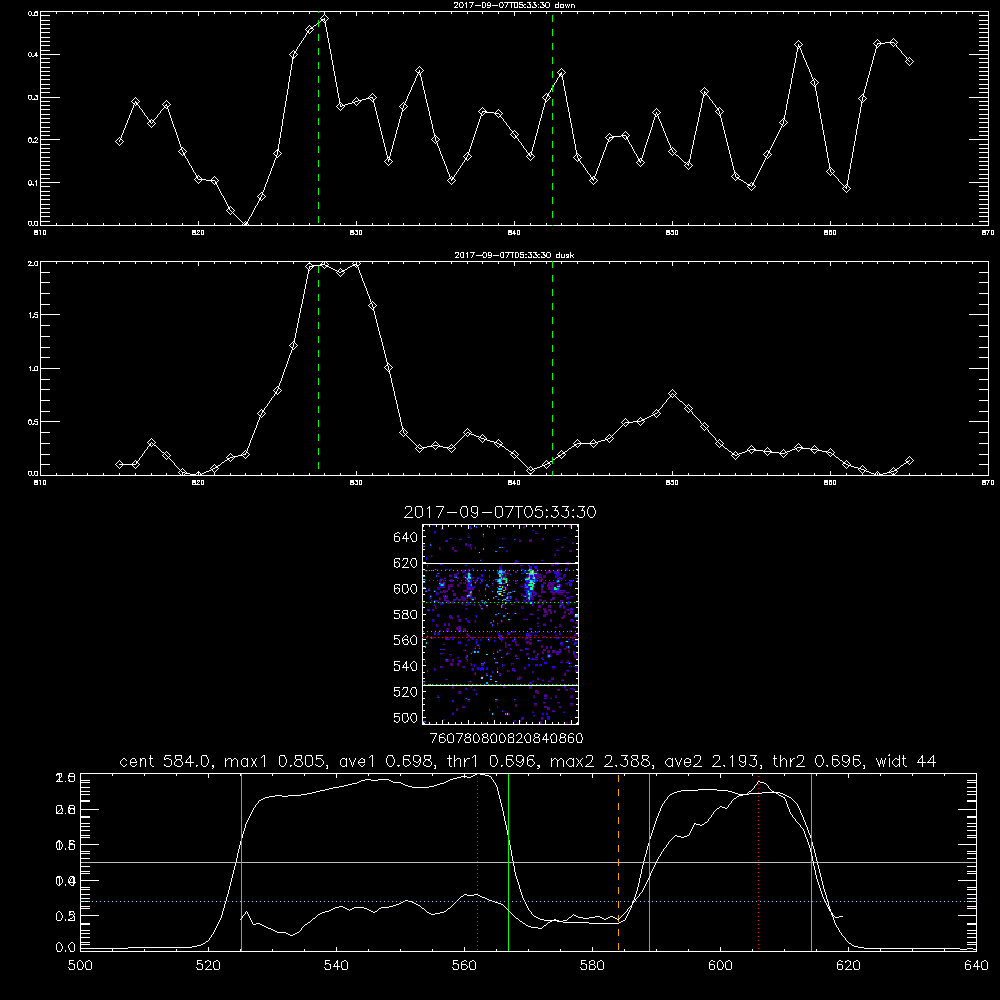Viewport: 1000px width, 1000px height.
Task: Click the '0.0' y-axis label of bottom plot
Action: (66, 948)
